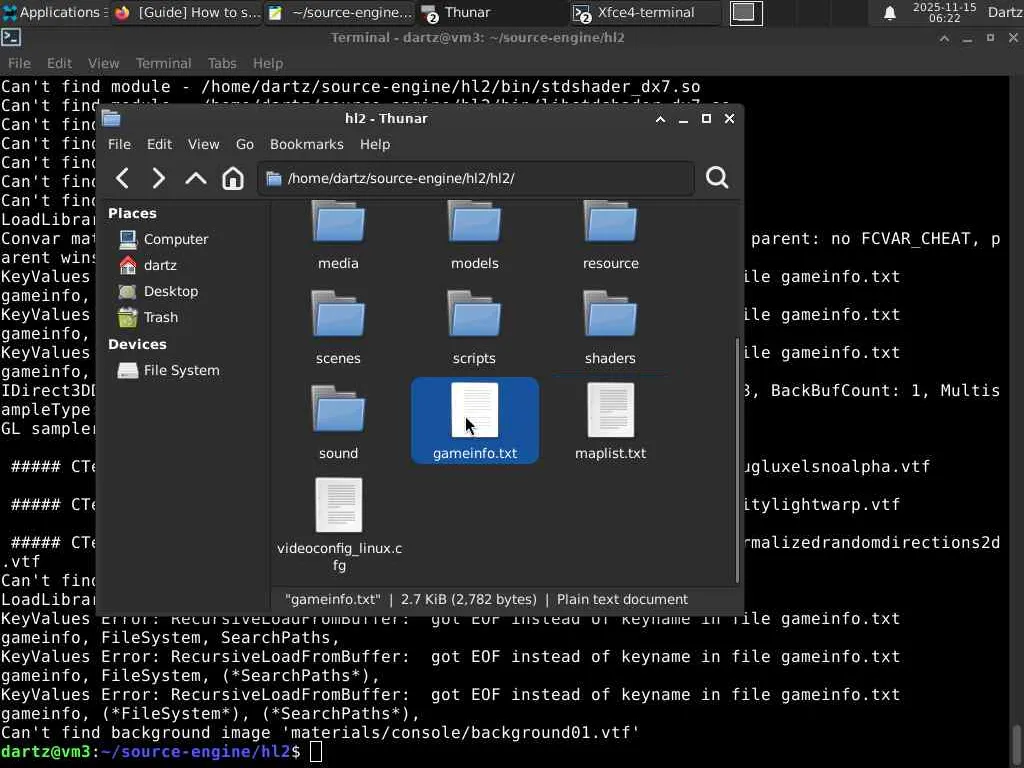This screenshot has width=1024, height=768.
Task: Open Terminal window View menu
Action: click(103, 63)
